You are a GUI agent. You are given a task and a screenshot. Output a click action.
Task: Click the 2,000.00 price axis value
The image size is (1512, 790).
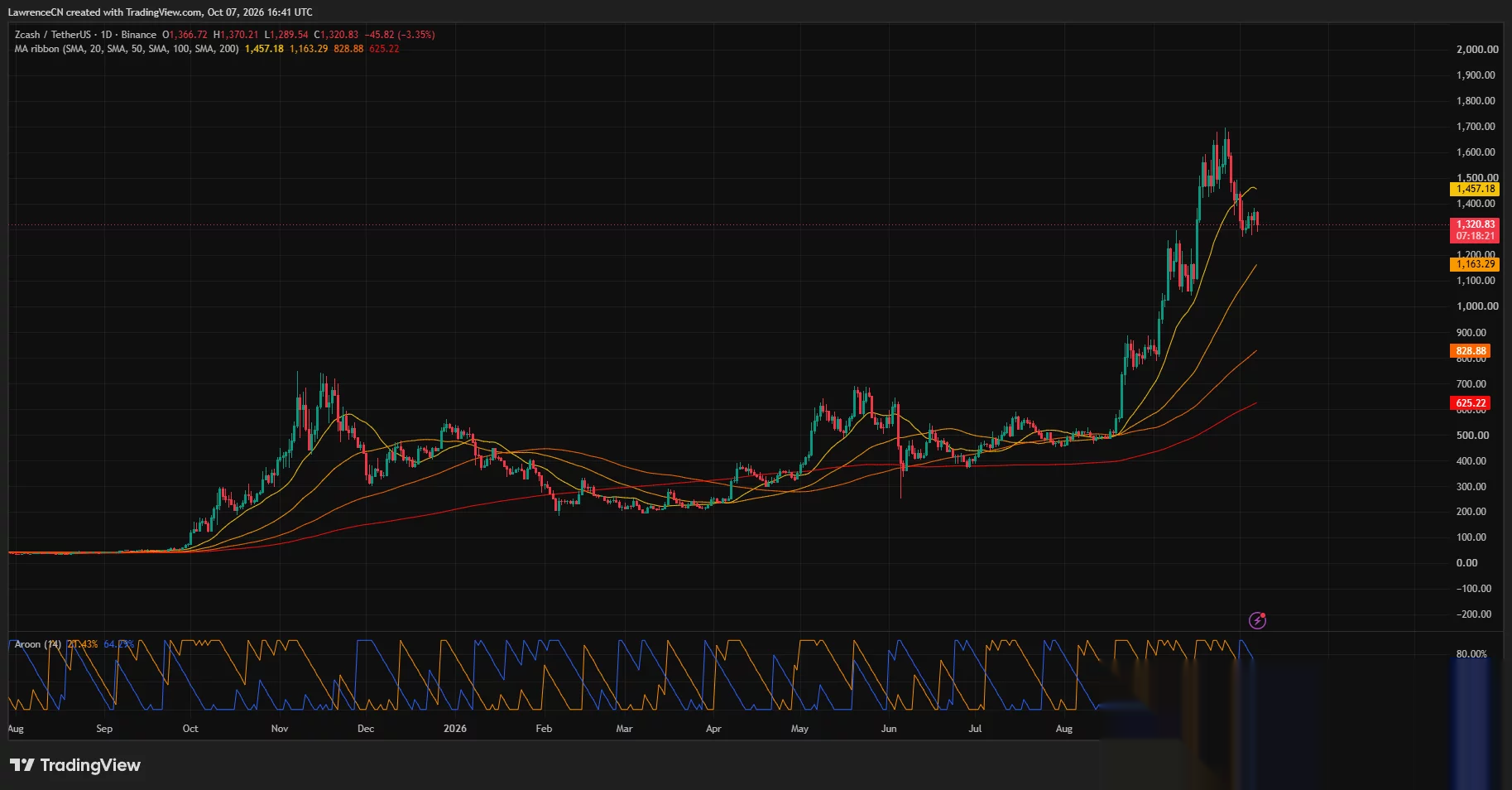(x=1477, y=50)
